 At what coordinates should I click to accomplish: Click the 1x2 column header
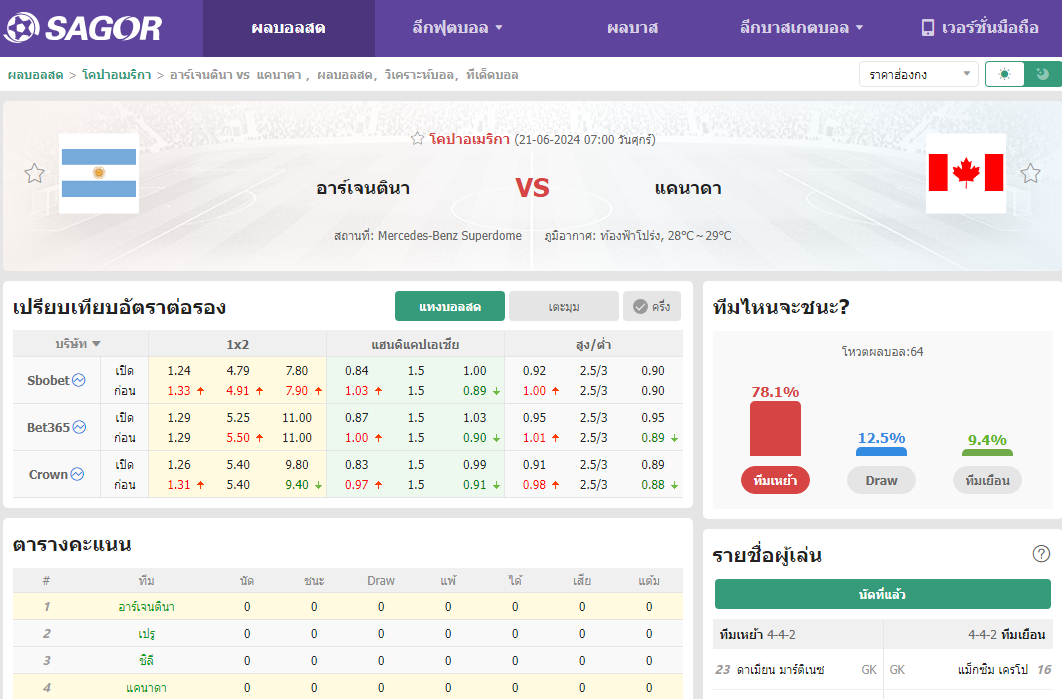pyautogui.click(x=238, y=344)
